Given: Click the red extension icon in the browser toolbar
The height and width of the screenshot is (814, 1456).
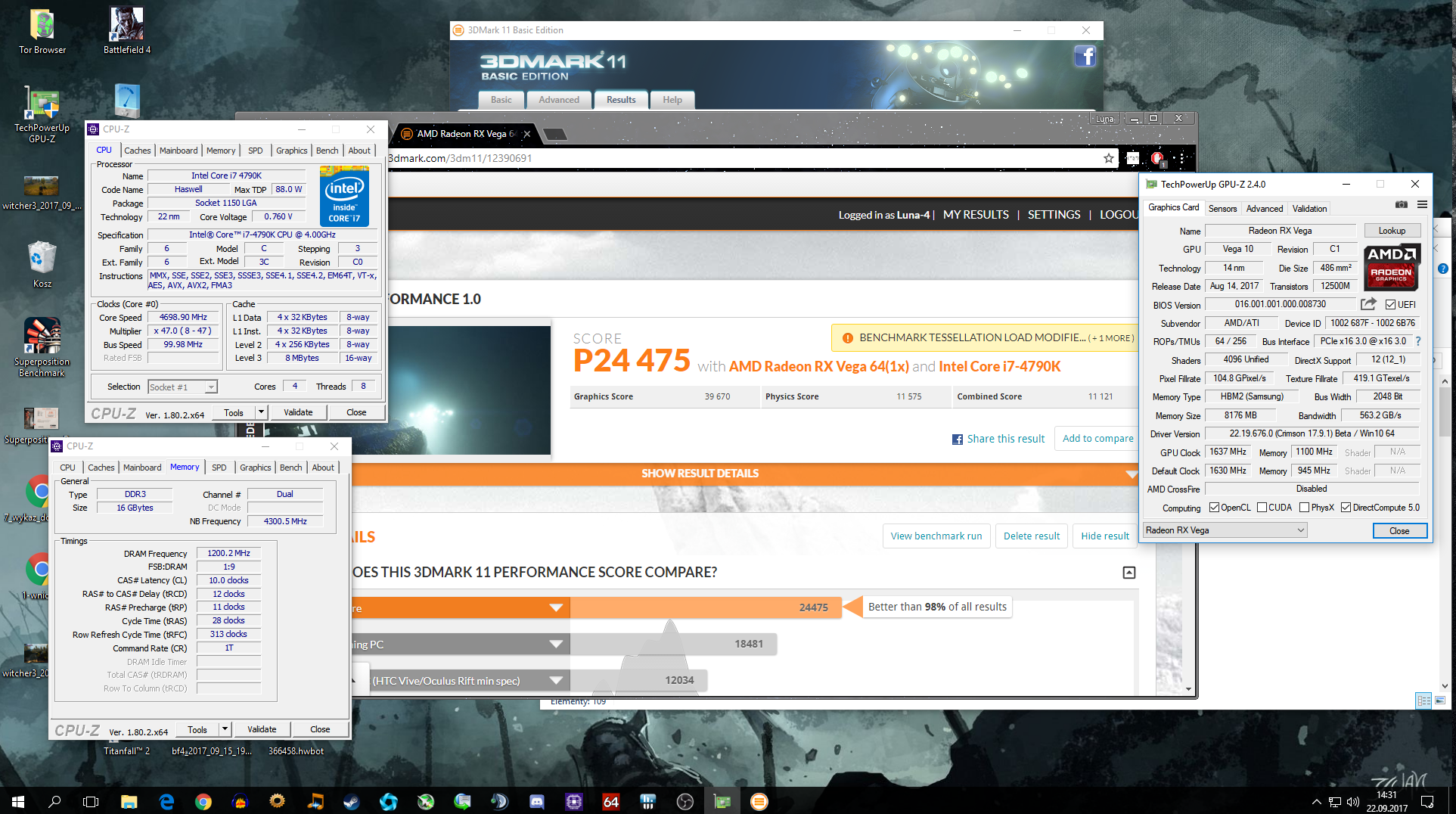Looking at the screenshot, I should pos(1157,158).
